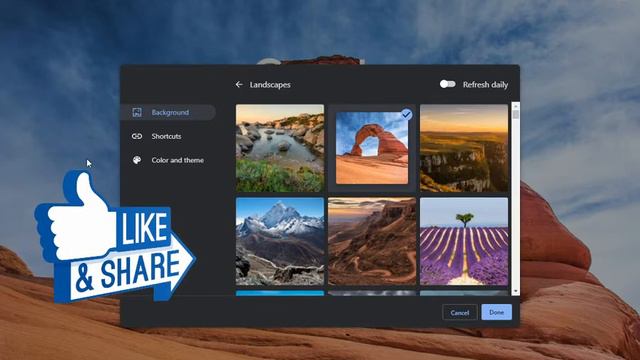Click the Color and theme palette icon

point(137,160)
